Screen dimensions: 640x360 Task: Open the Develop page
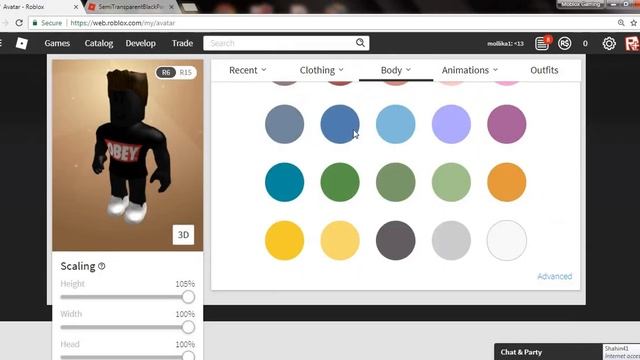(x=140, y=43)
